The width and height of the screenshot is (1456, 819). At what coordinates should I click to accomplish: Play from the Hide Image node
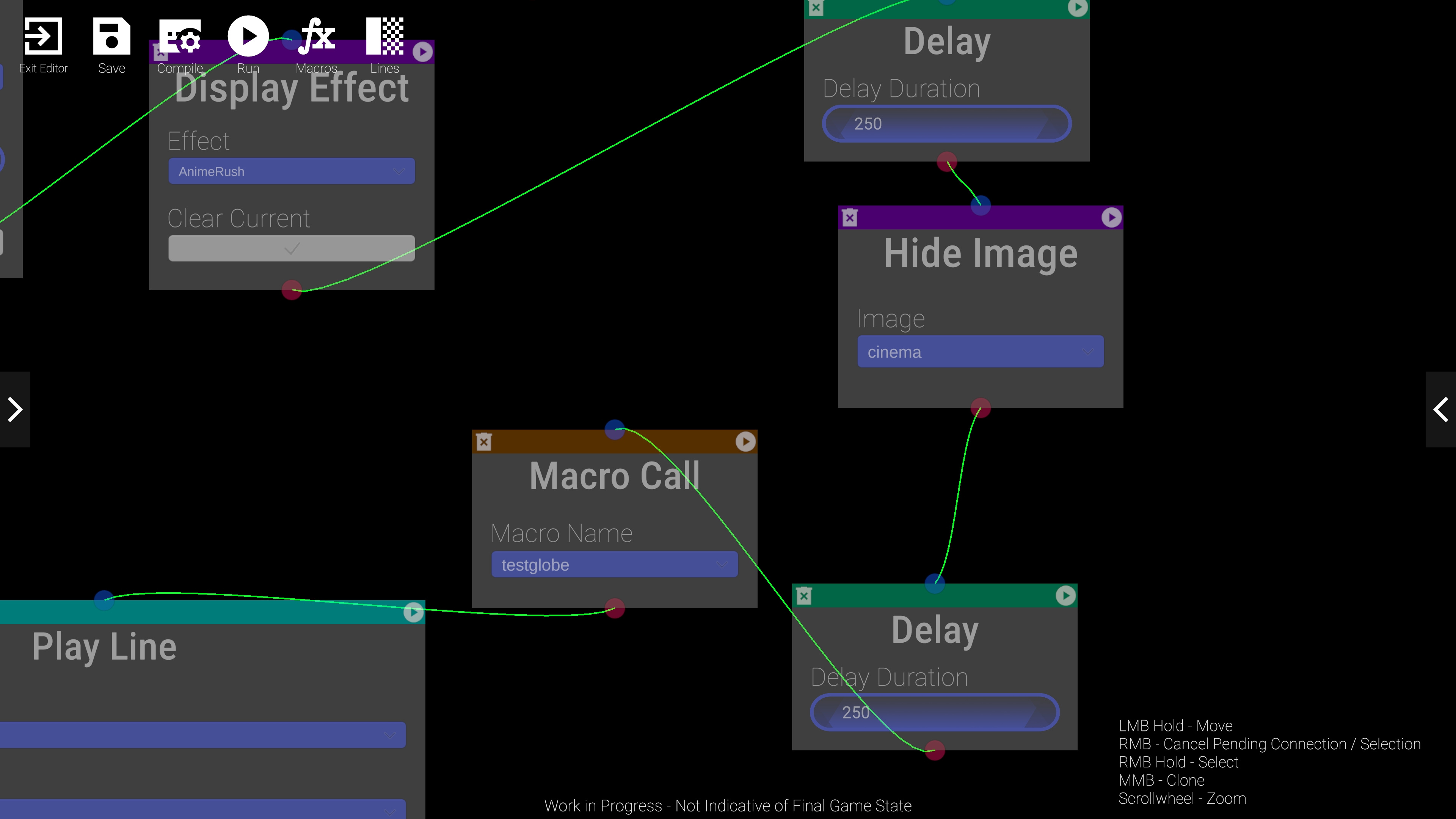coord(1111,218)
